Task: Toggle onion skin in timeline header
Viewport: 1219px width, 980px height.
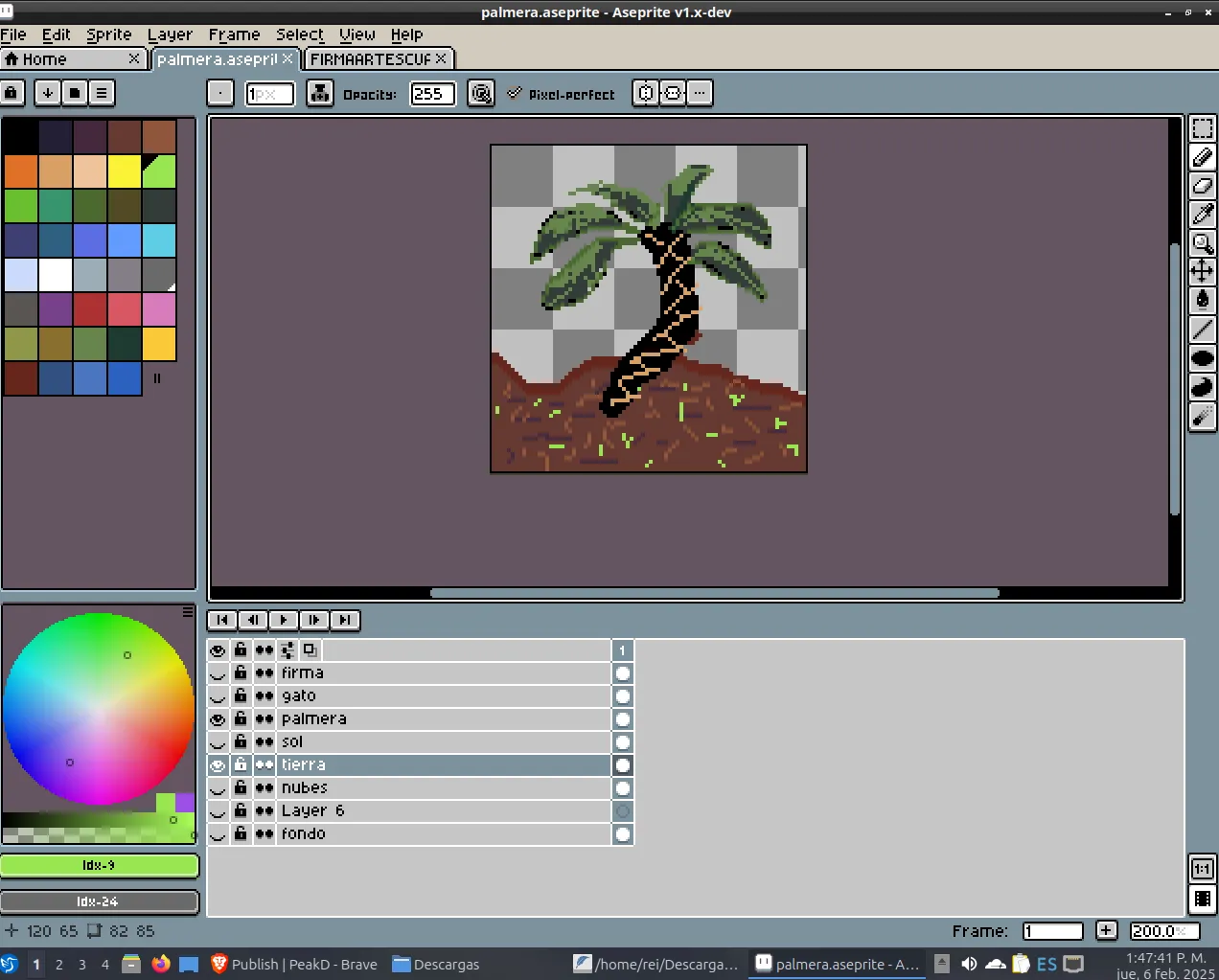Action: 310,650
